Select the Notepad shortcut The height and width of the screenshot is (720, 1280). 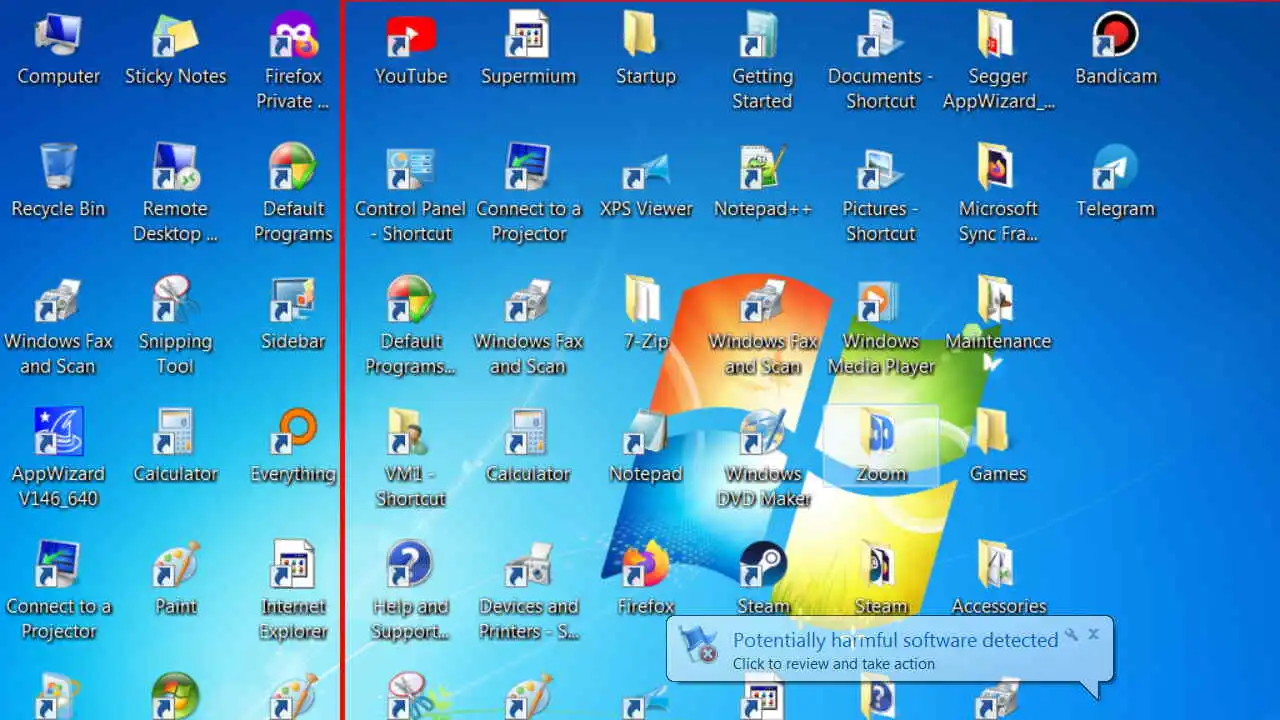pos(646,445)
